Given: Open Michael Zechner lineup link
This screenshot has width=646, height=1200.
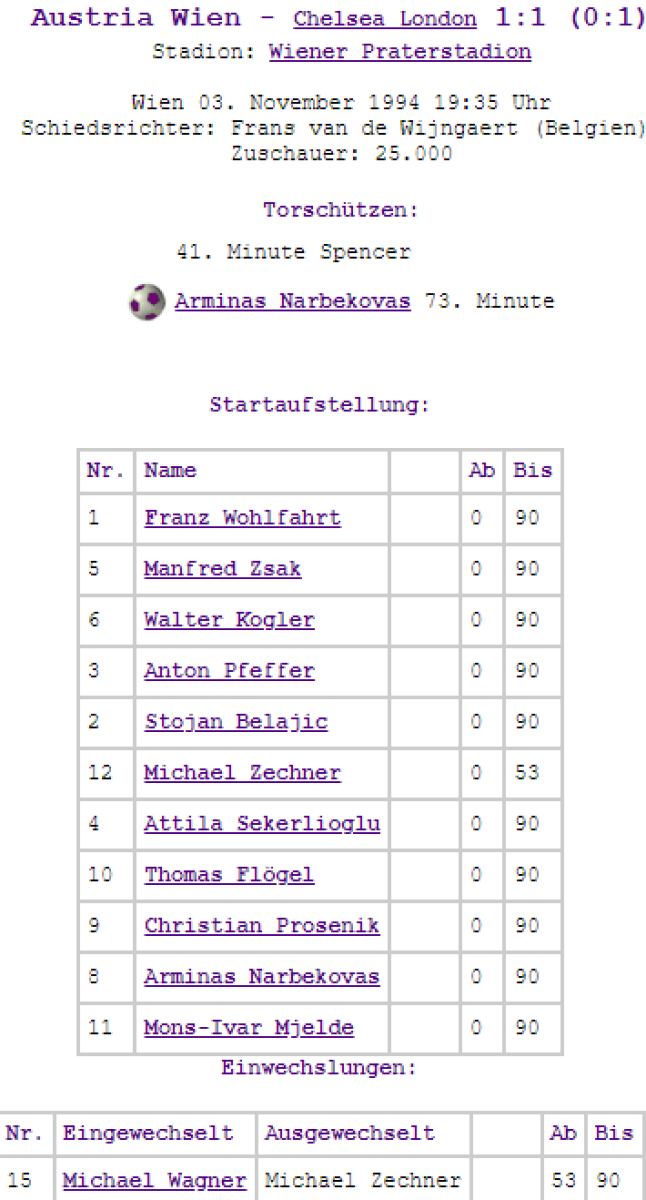Looking at the screenshot, I should click(242, 773).
